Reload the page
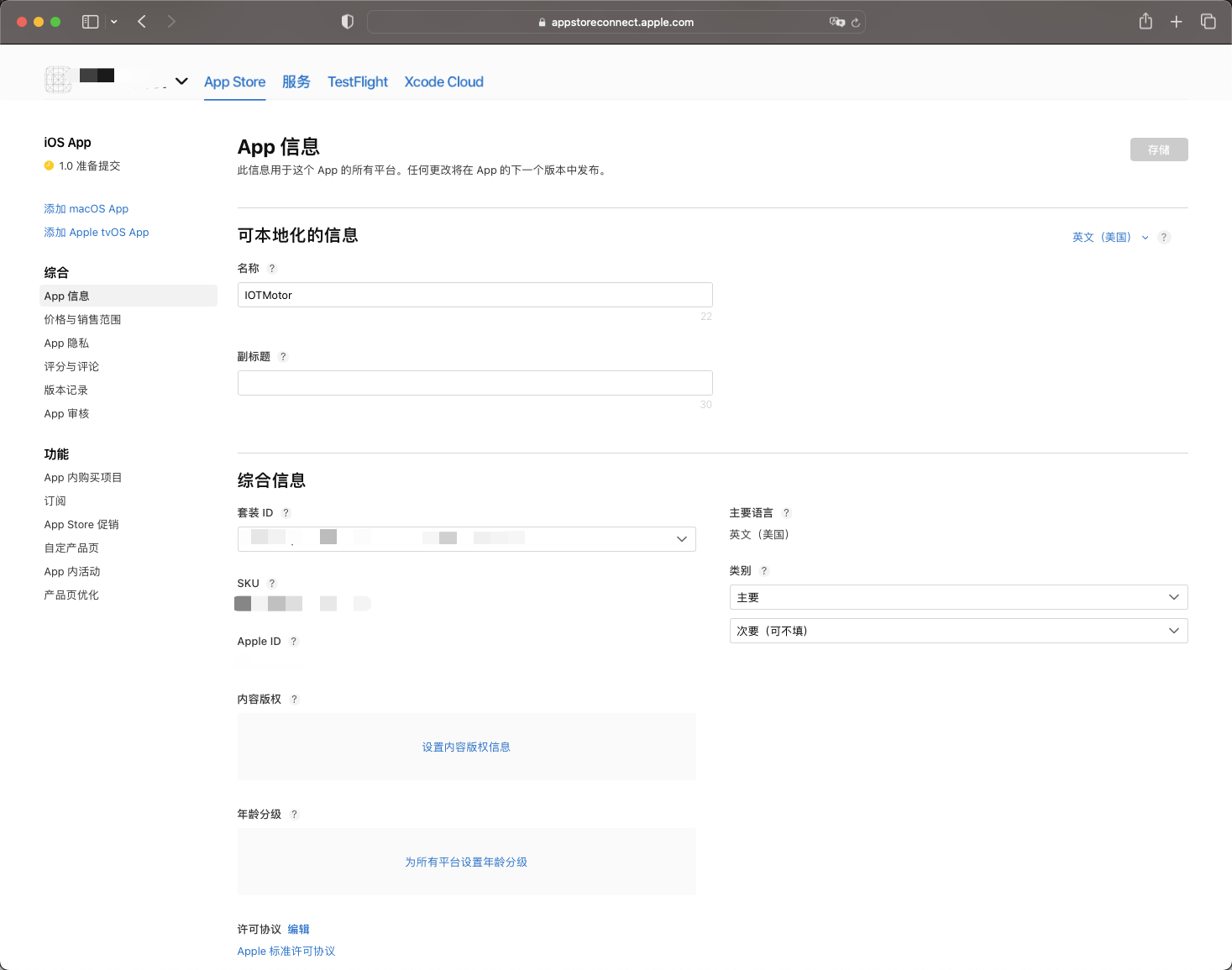1232x970 pixels. [856, 23]
